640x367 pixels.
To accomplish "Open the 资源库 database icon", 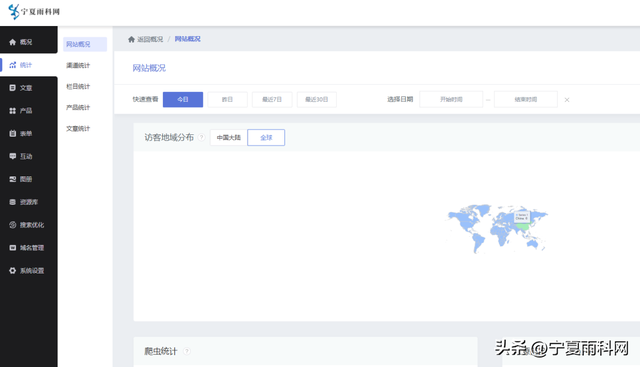I will [13, 202].
